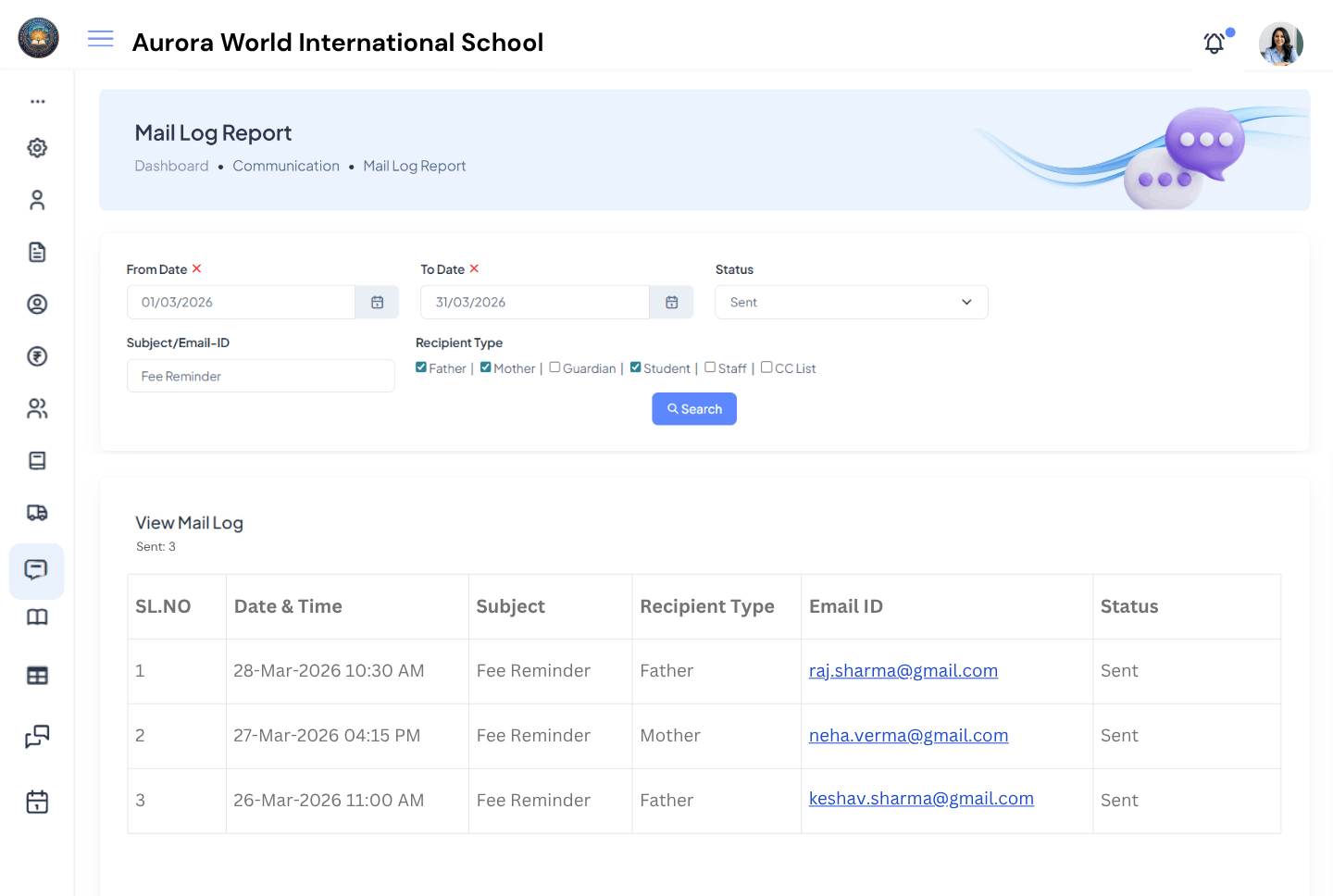Open the timetable grid icon in sidebar

pos(37,675)
